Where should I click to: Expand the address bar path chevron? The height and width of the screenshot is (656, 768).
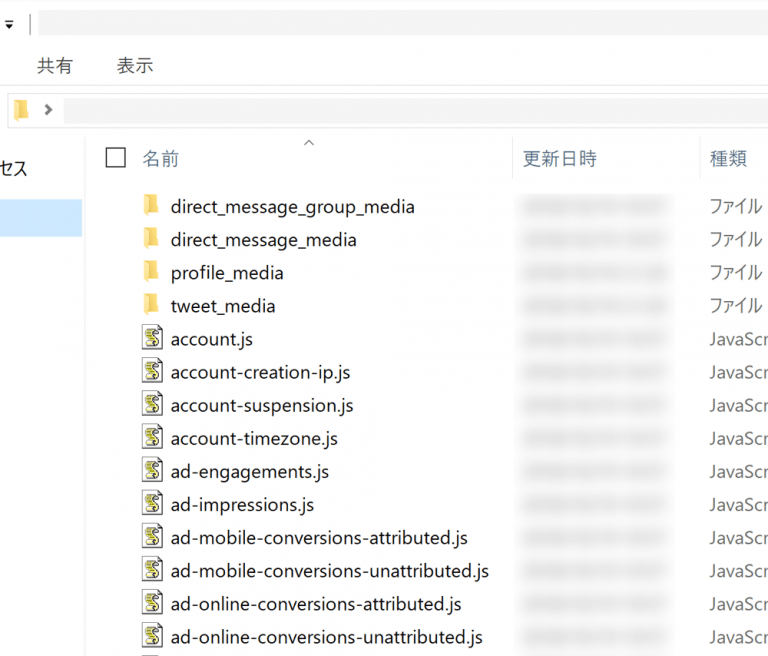[48, 110]
